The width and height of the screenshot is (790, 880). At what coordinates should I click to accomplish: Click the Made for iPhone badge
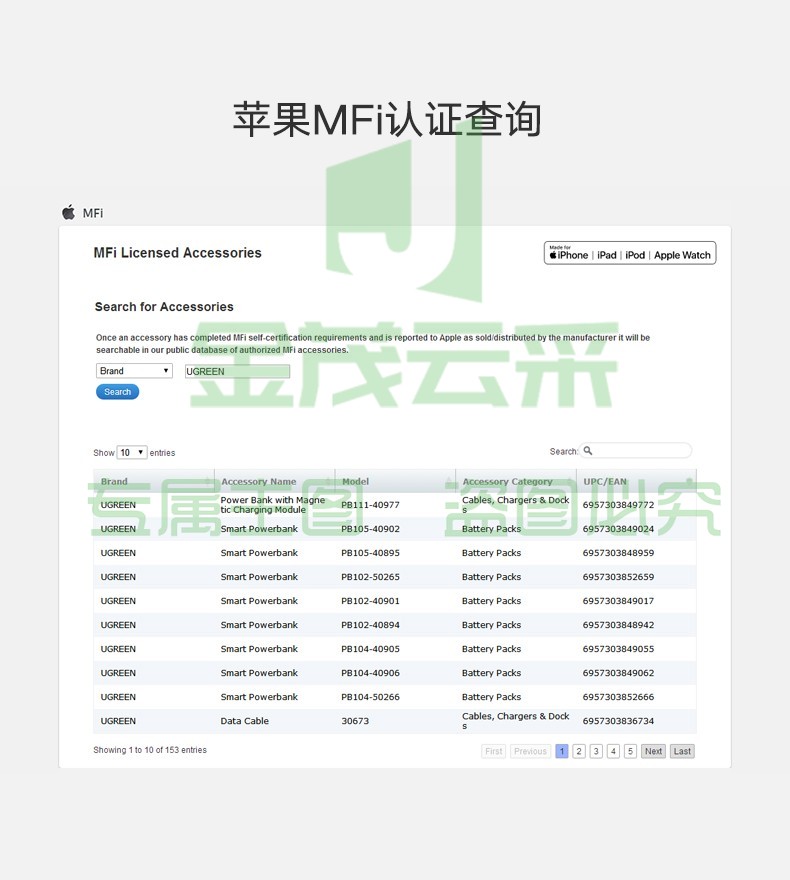pyautogui.click(x=630, y=253)
